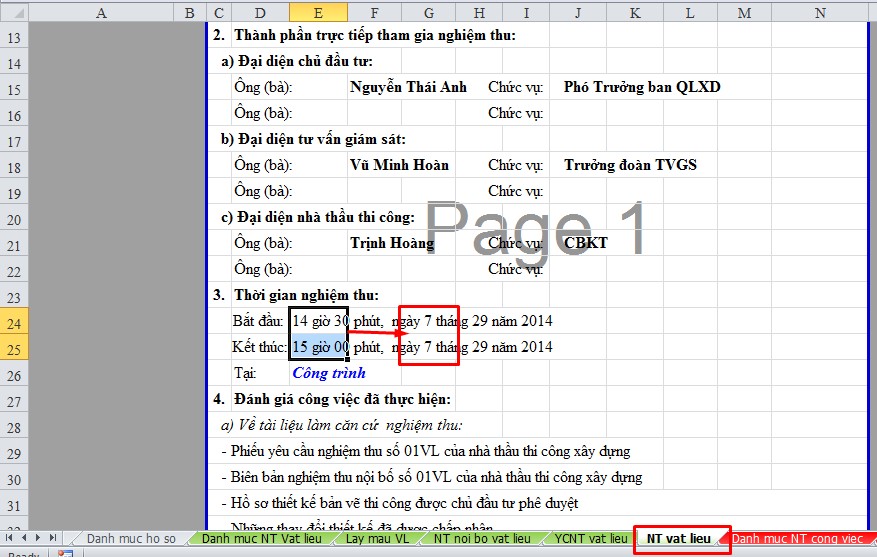The width and height of the screenshot is (877, 557).
Task: Open the YCNT vat lieu sheet tab
Action: pos(591,538)
